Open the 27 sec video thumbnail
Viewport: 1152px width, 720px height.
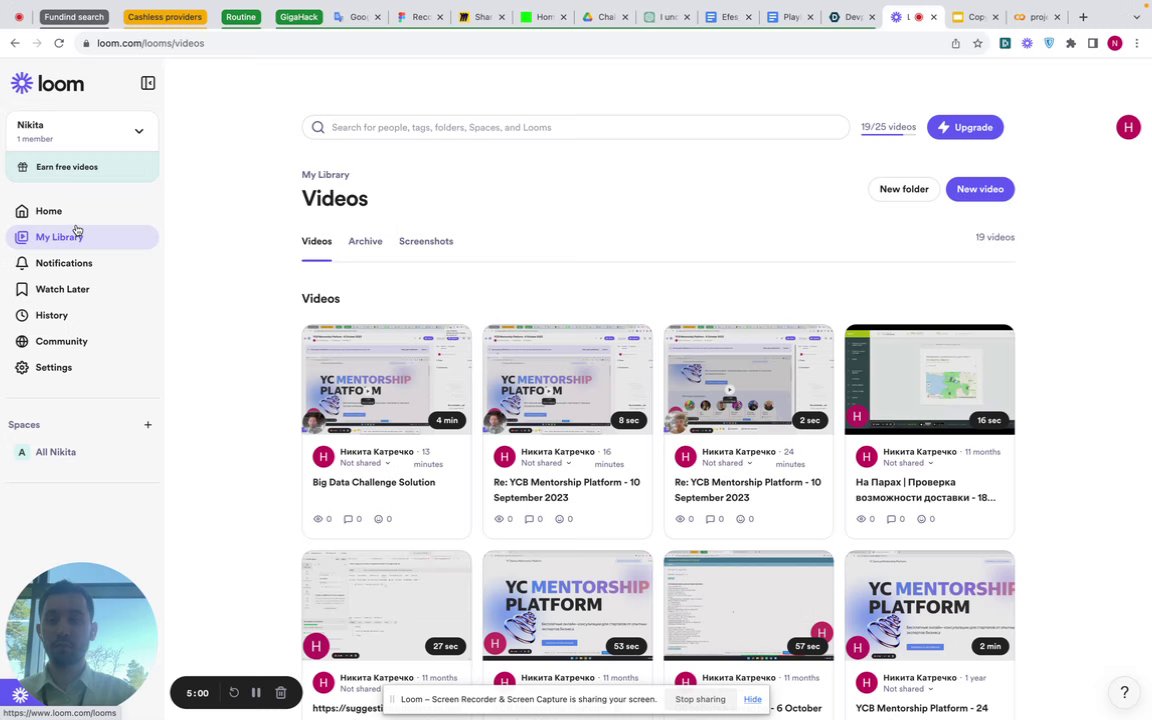coord(386,605)
